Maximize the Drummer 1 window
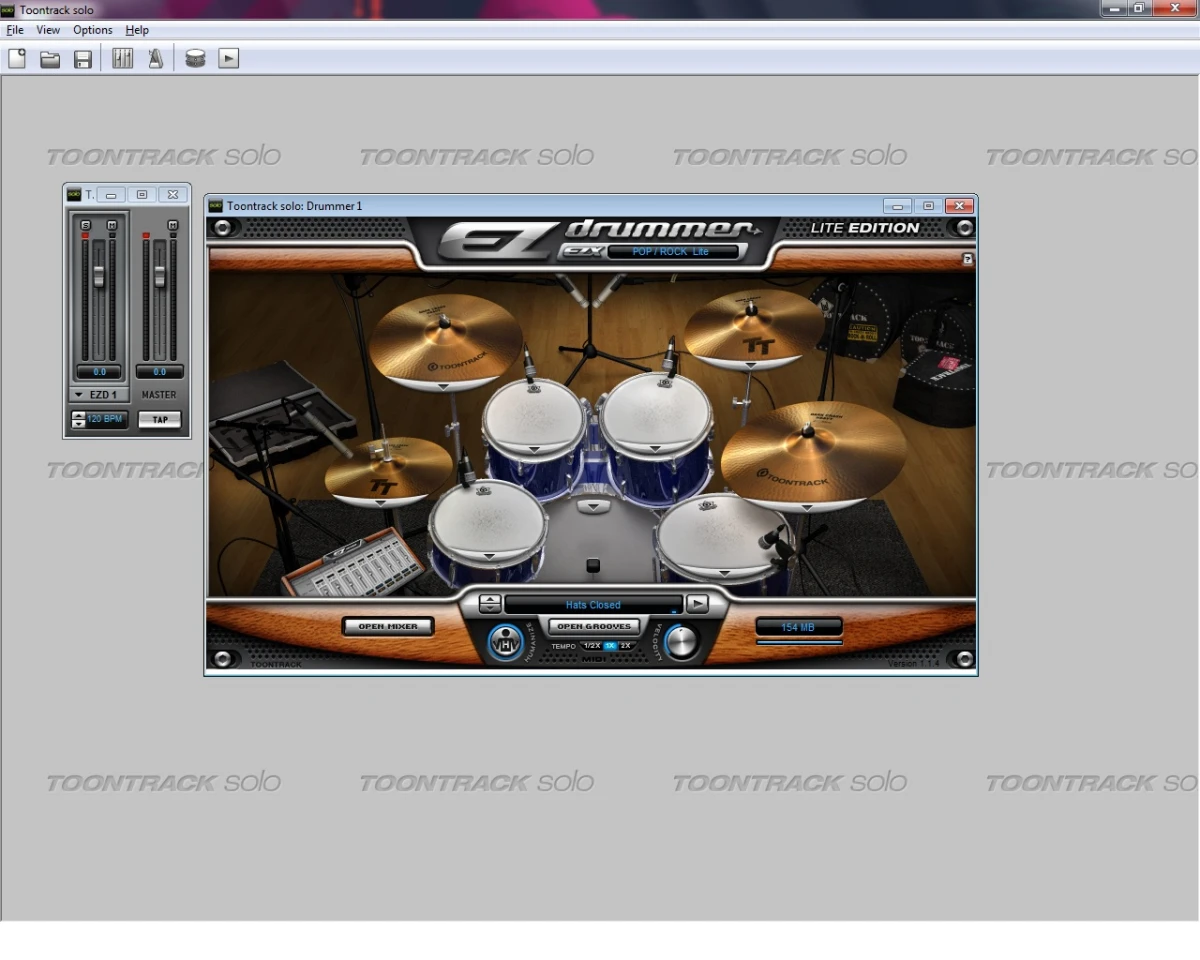This screenshot has height=960, width=1200. click(928, 206)
